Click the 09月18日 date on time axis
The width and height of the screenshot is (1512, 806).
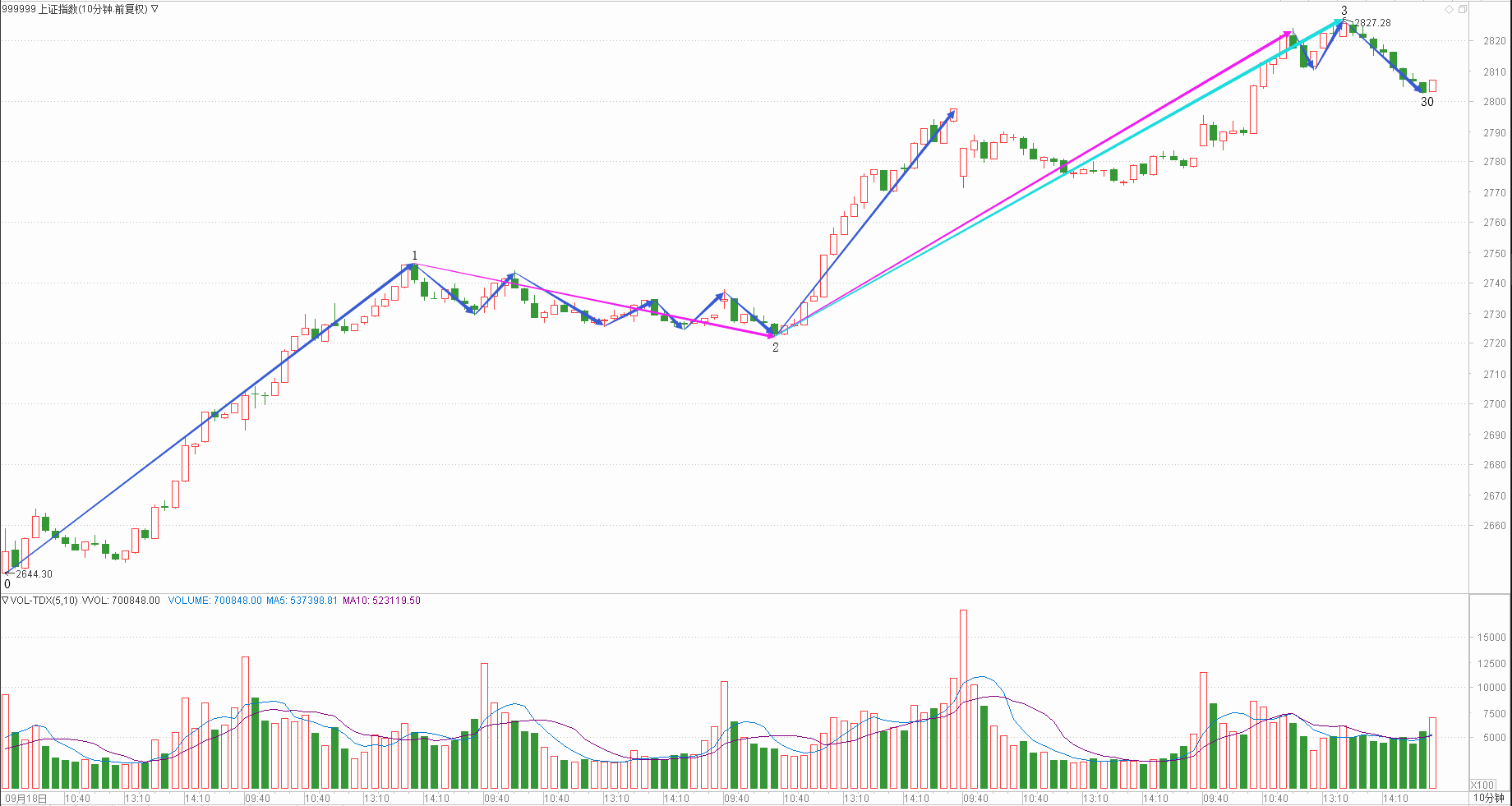click(x=25, y=799)
